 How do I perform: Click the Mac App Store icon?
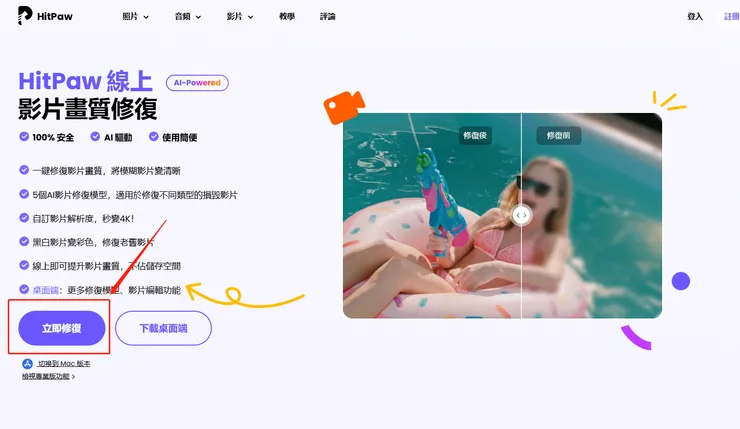point(27,363)
